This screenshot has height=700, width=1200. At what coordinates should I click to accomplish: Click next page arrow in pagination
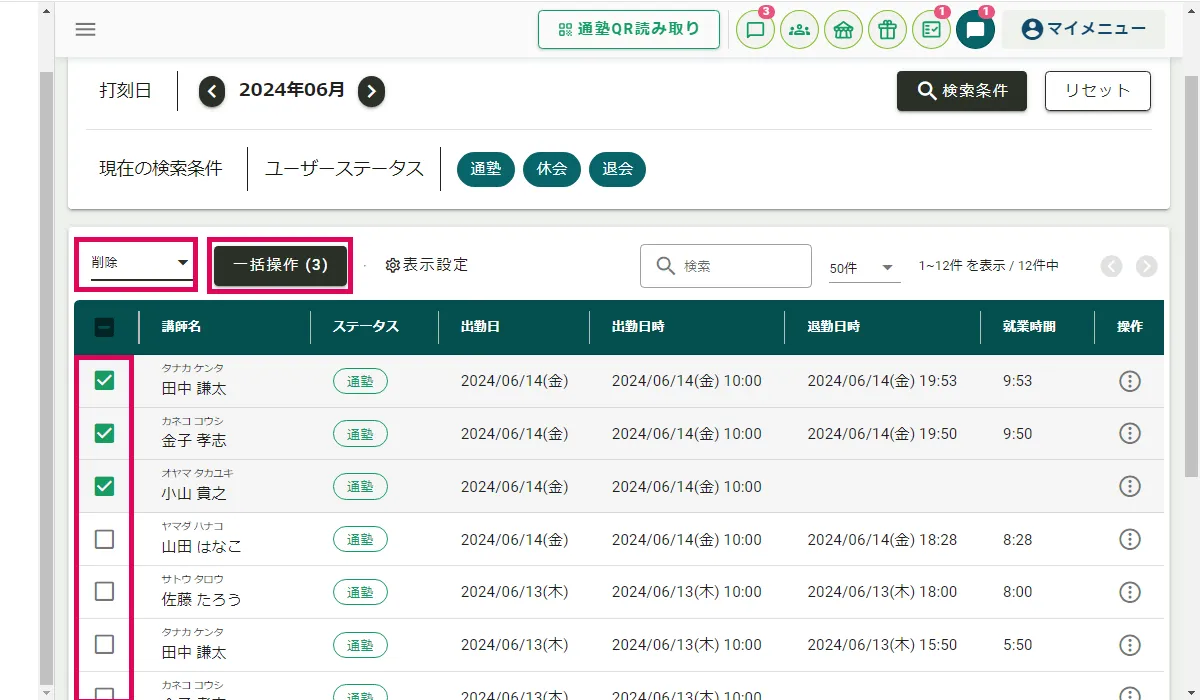(1146, 266)
